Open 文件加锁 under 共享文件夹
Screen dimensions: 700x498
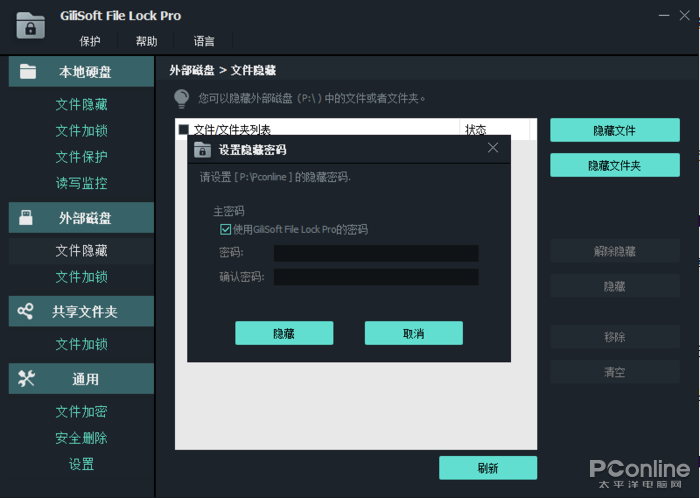[x=81, y=344]
